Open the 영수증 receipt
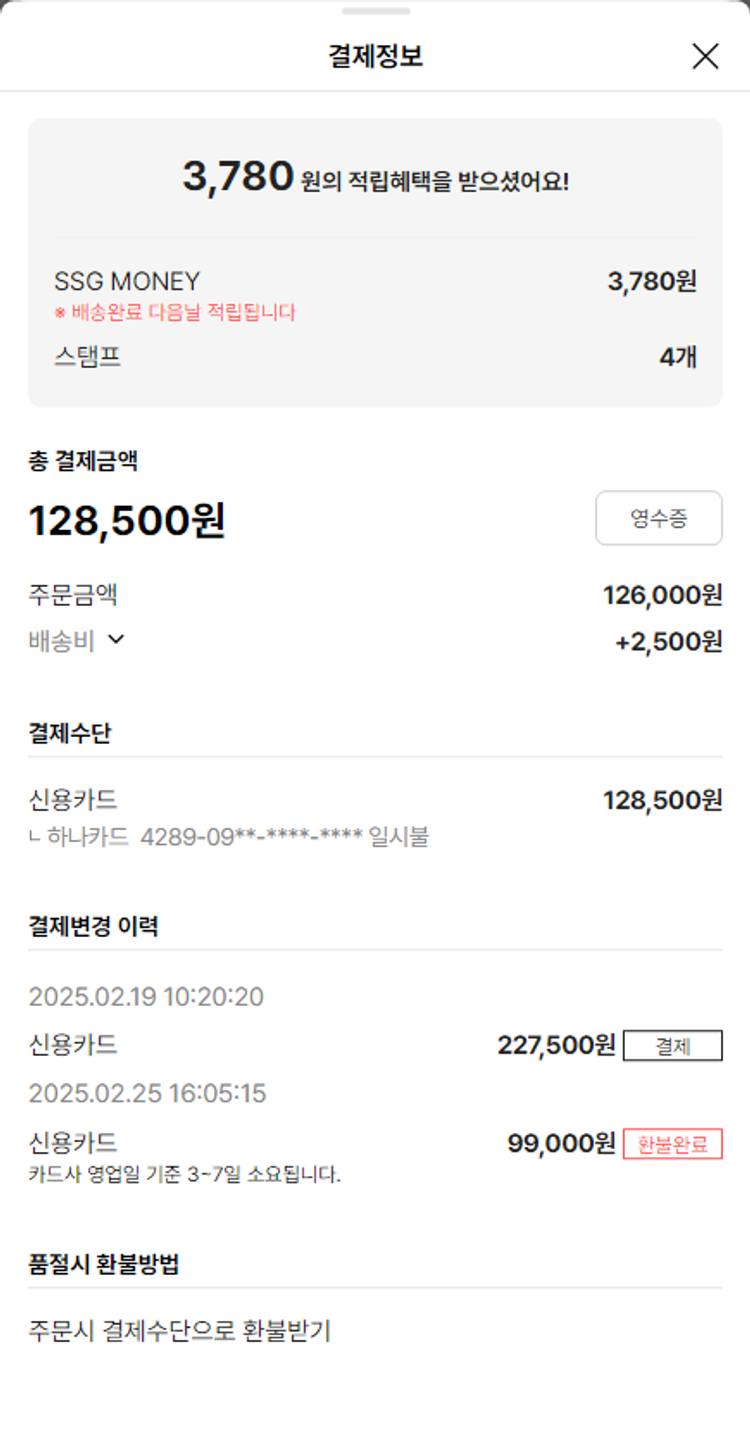The image size is (750, 1450). click(658, 518)
